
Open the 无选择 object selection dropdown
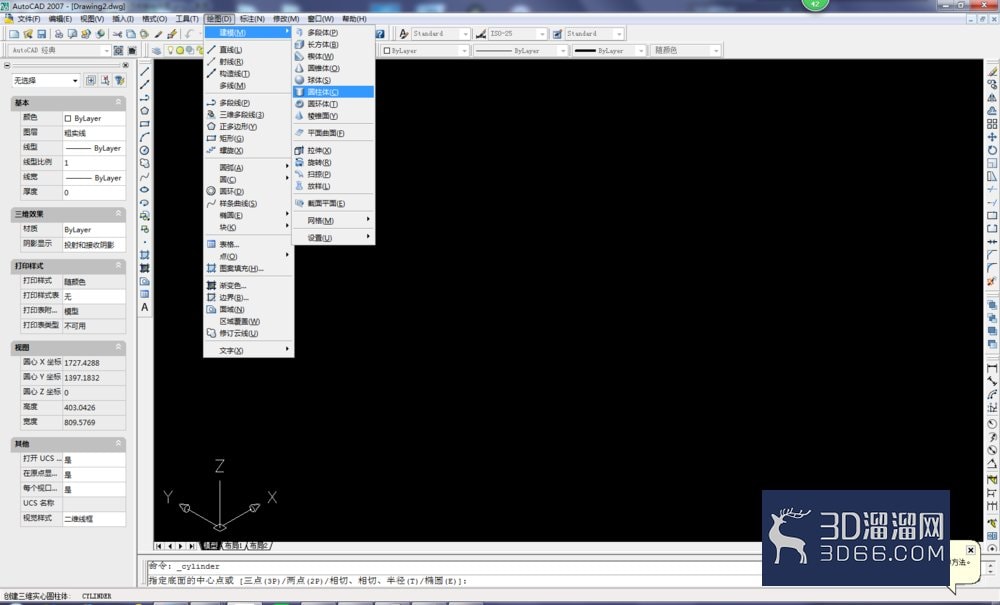45,80
